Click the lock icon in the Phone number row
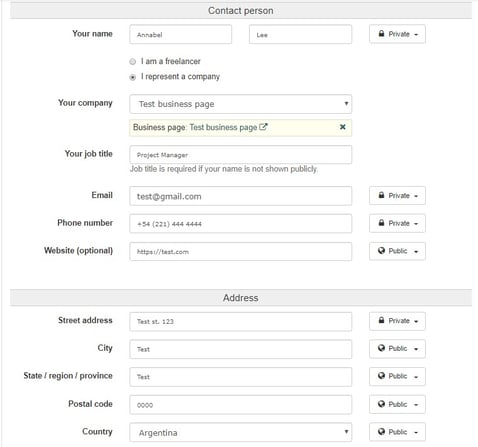The width and height of the screenshot is (478, 447). coord(381,223)
